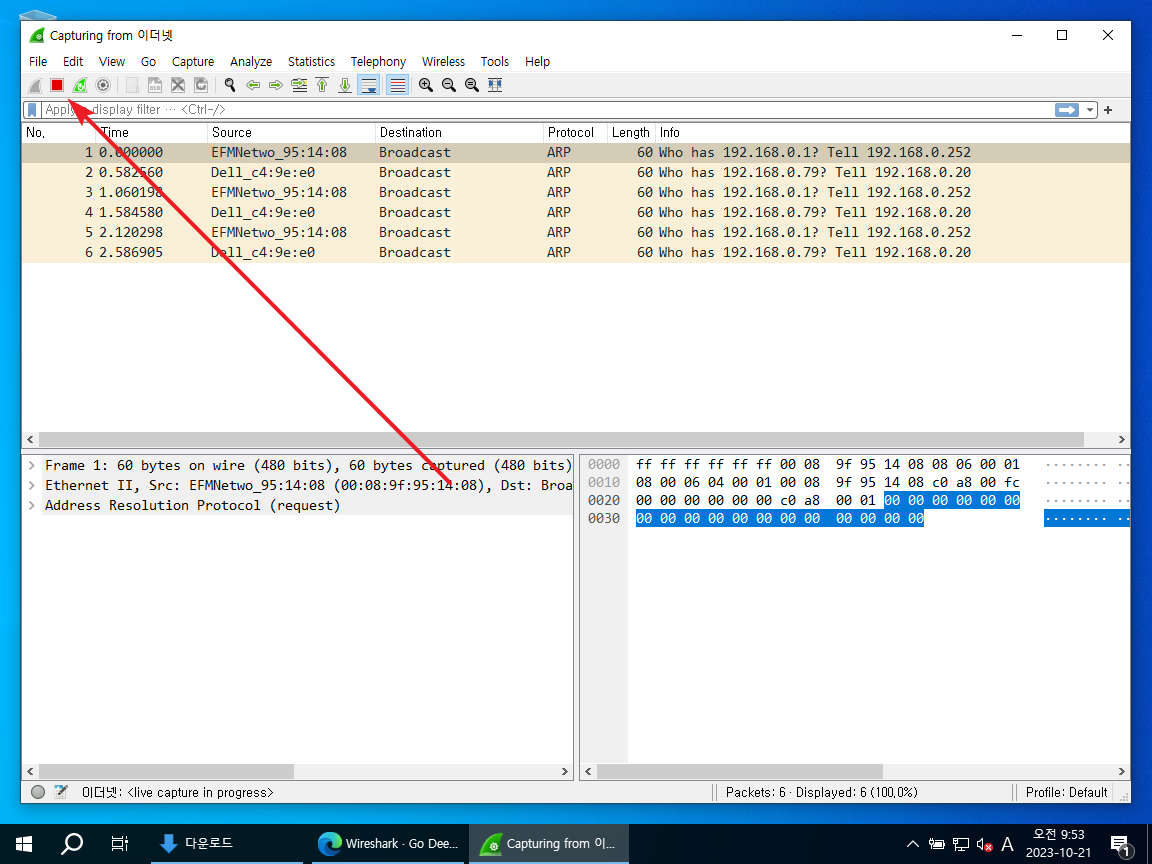The width and height of the screenshot is (1152, 864).
Task: Click the start capture shark fin icon
Action: (35, 85)
